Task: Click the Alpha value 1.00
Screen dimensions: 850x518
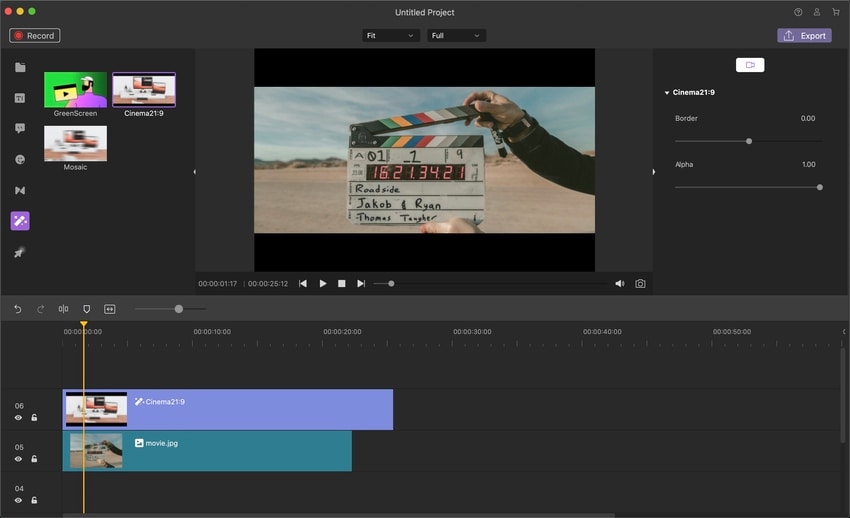Action: [x=808, y=164]
